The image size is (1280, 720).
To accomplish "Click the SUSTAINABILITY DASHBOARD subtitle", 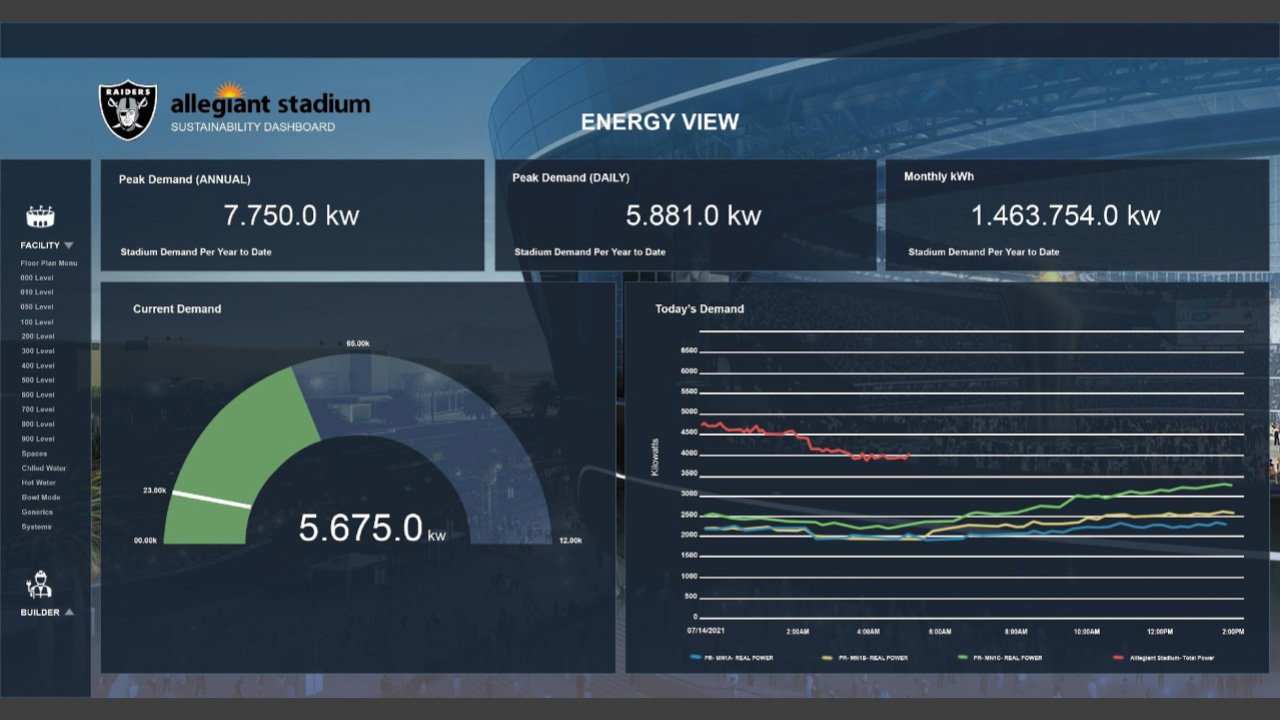I will coord(253,127).
